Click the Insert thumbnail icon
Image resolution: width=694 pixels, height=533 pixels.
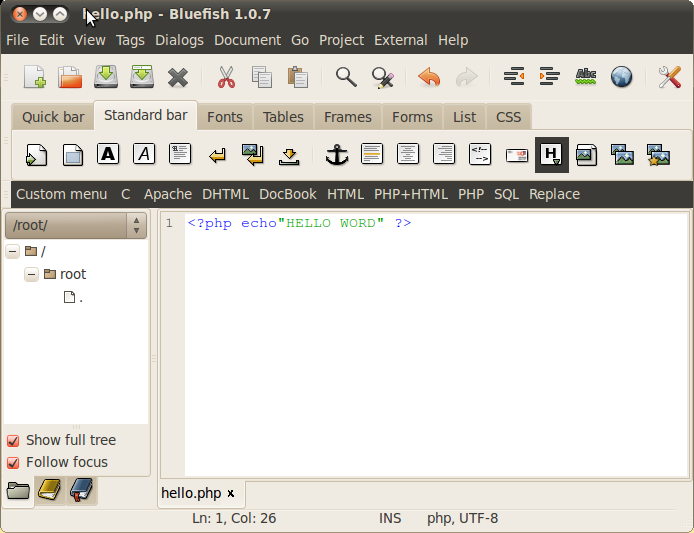(622, 155)
